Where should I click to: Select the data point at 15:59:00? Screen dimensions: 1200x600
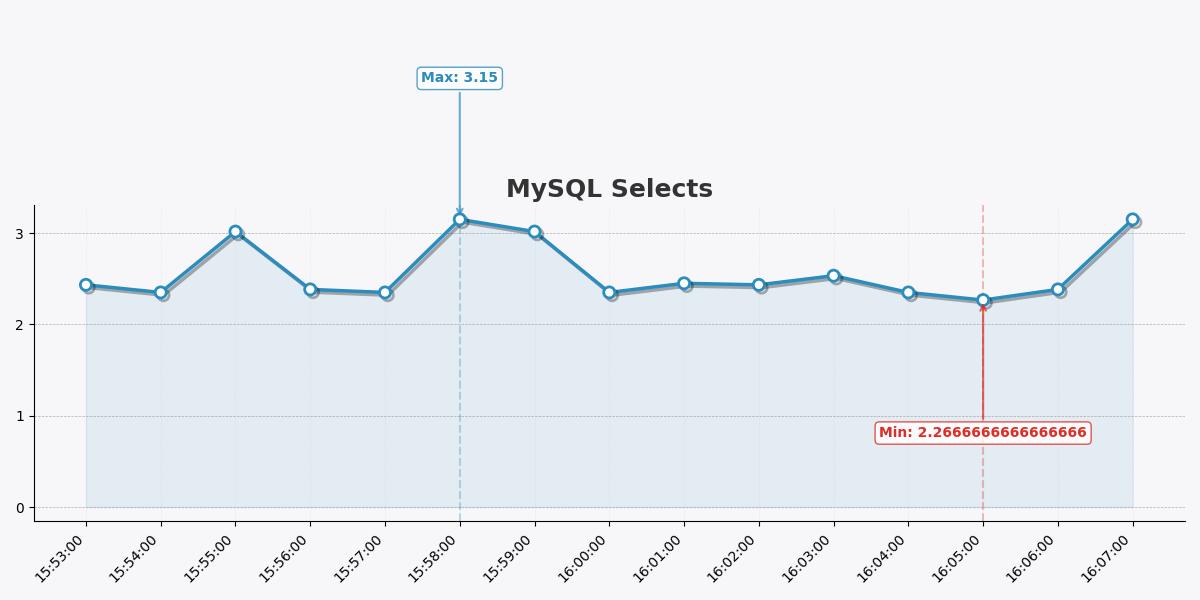click(534, 232)
